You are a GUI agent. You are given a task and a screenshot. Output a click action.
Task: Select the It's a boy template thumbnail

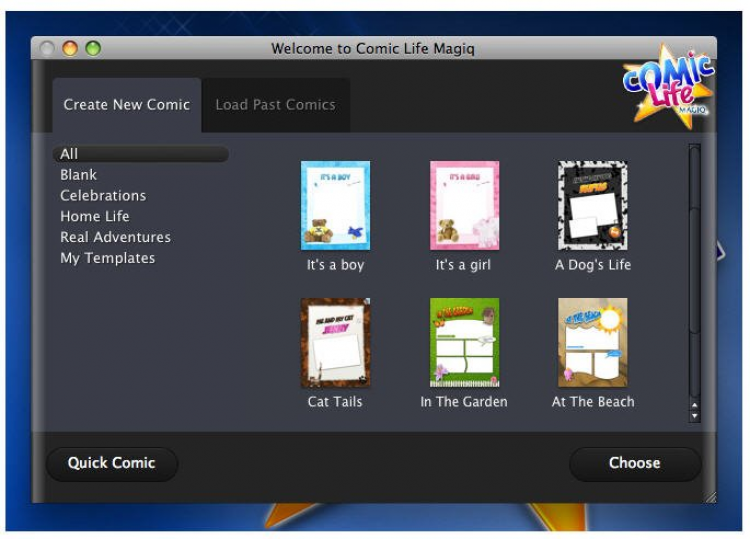click(335, 206)
